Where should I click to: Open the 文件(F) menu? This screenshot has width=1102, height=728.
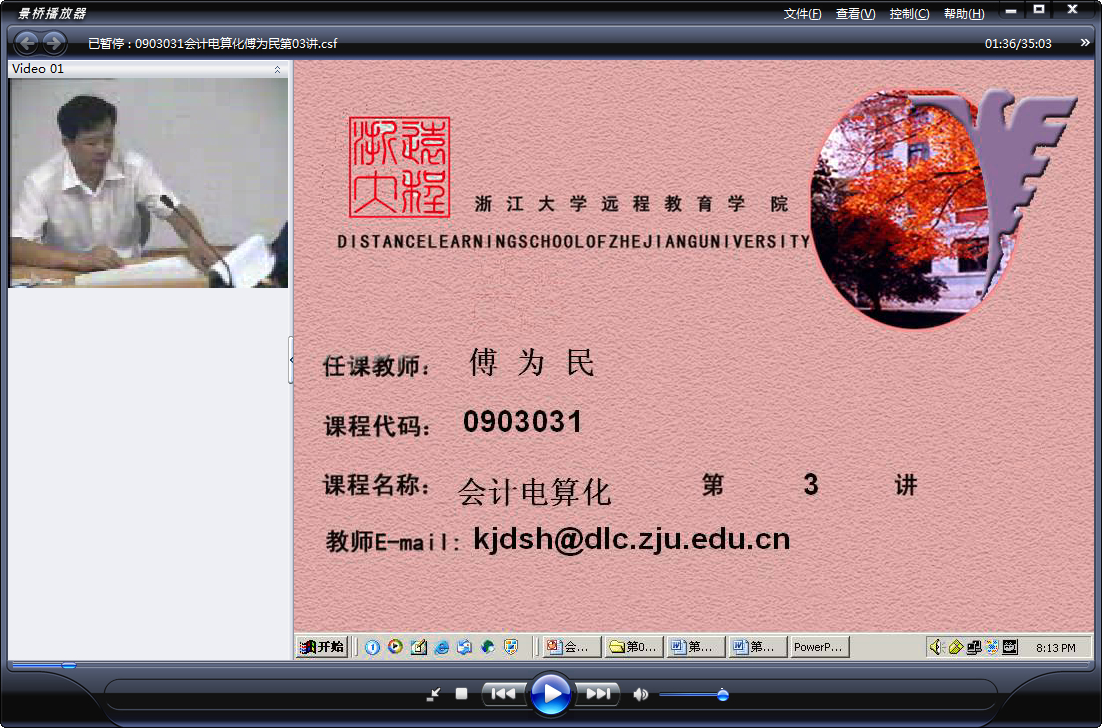click(802, 13)
